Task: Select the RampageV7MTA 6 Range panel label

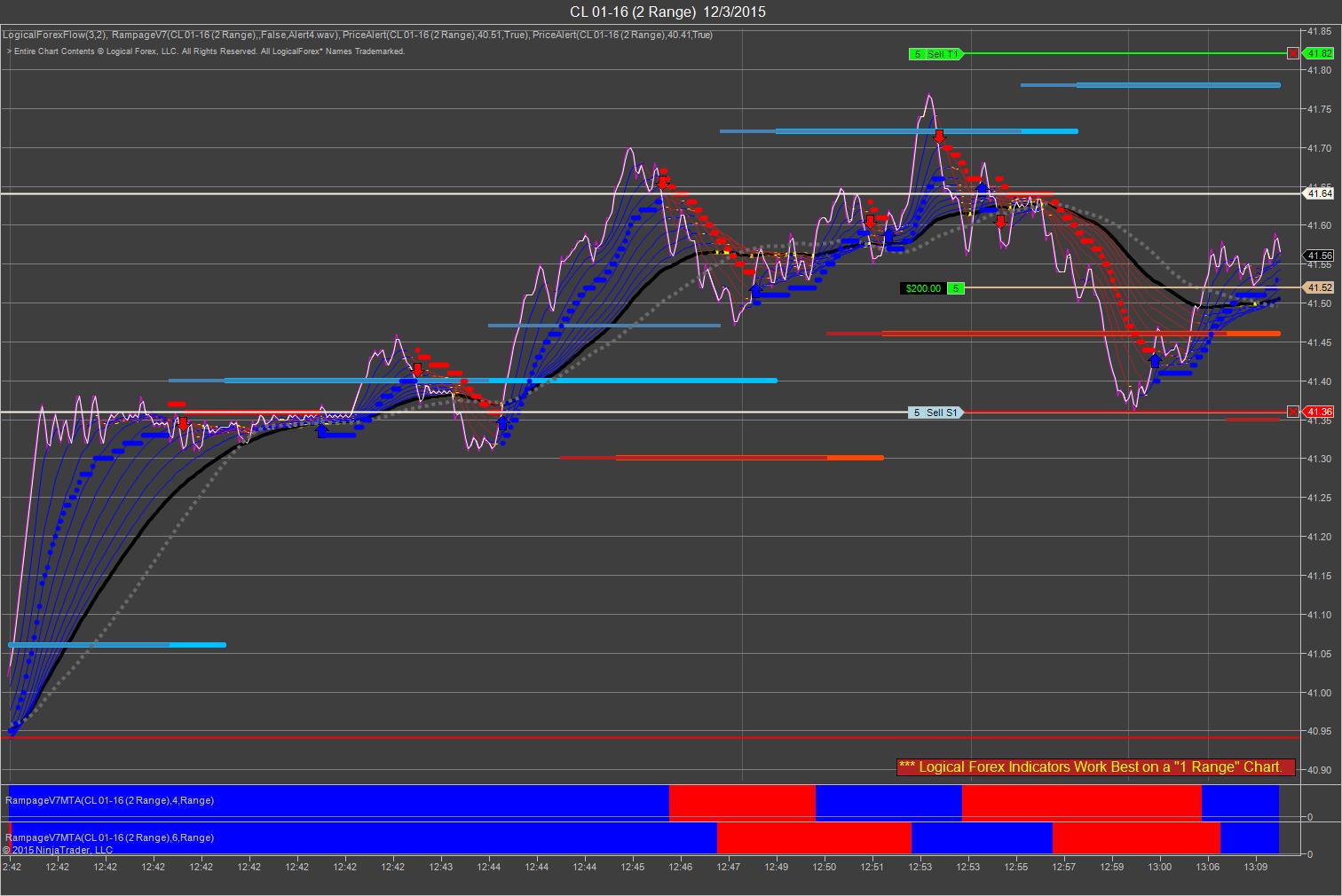Action: point(110,837)
